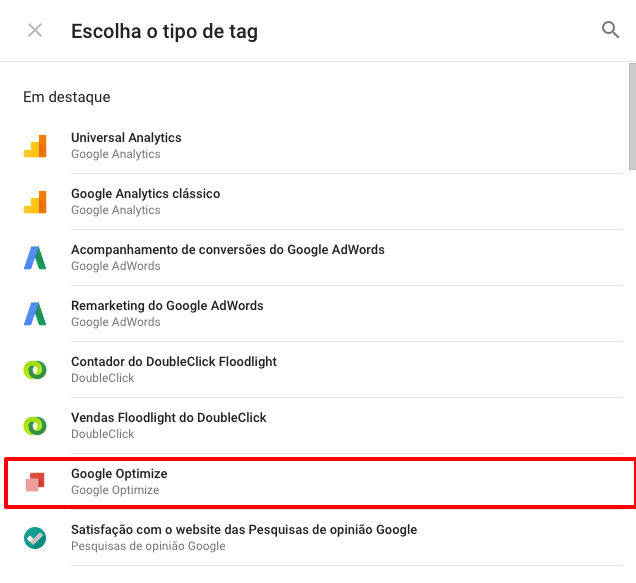The width and height of the screenshot is (636, 583).
Task: Click the Google survey checkmark icon
Action: (35, 538)
